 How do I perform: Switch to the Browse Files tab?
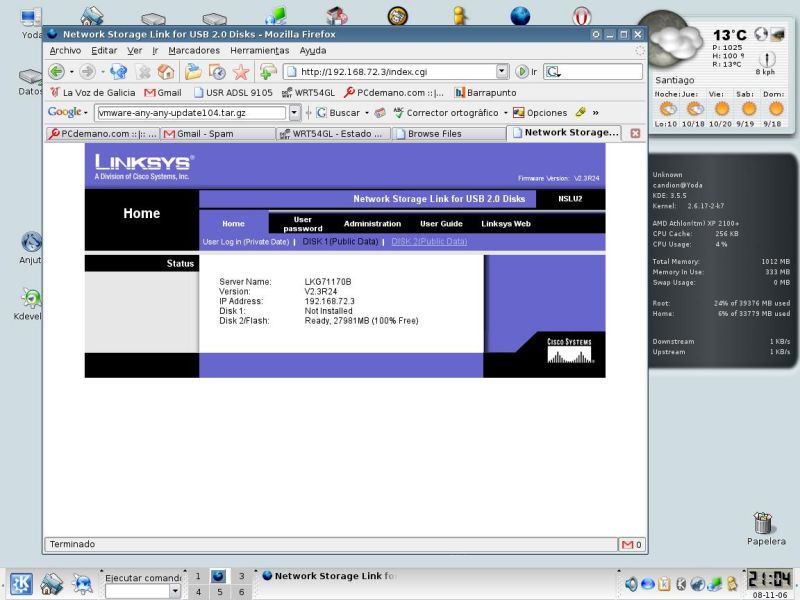pyautogui.click(x=448, y=134)
